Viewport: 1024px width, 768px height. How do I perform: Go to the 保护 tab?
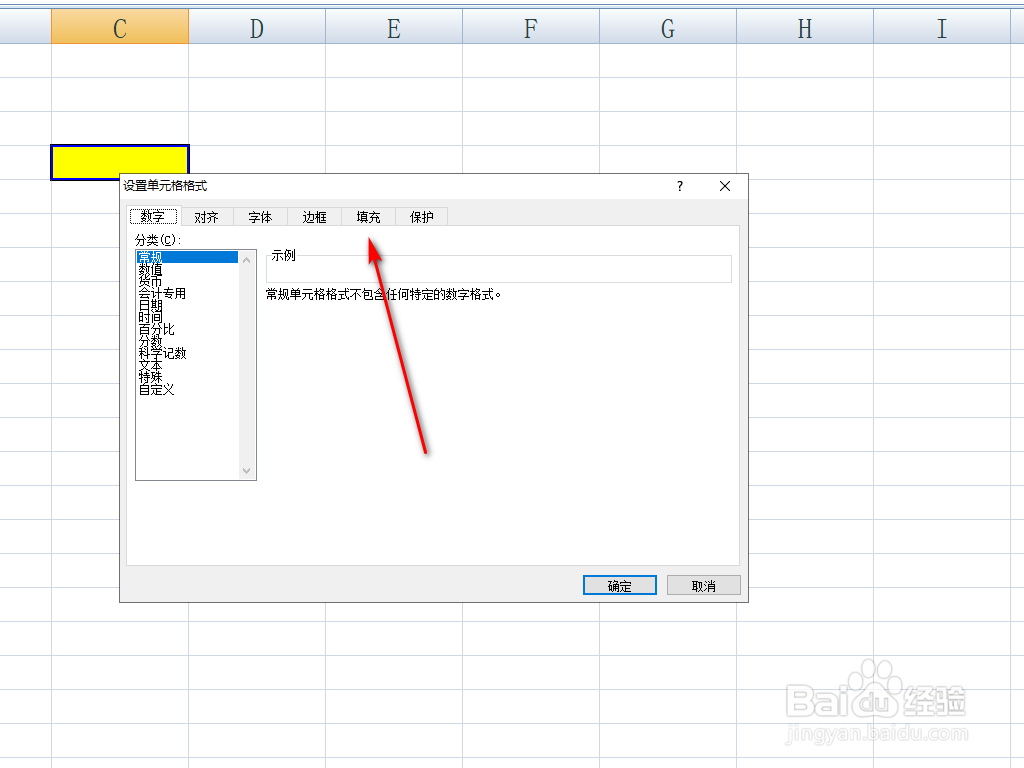coord(422,217)
